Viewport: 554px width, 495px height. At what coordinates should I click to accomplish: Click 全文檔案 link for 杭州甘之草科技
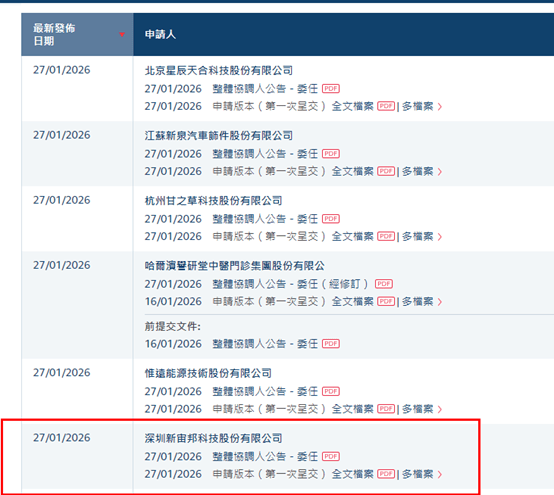[x=353, y=236]
